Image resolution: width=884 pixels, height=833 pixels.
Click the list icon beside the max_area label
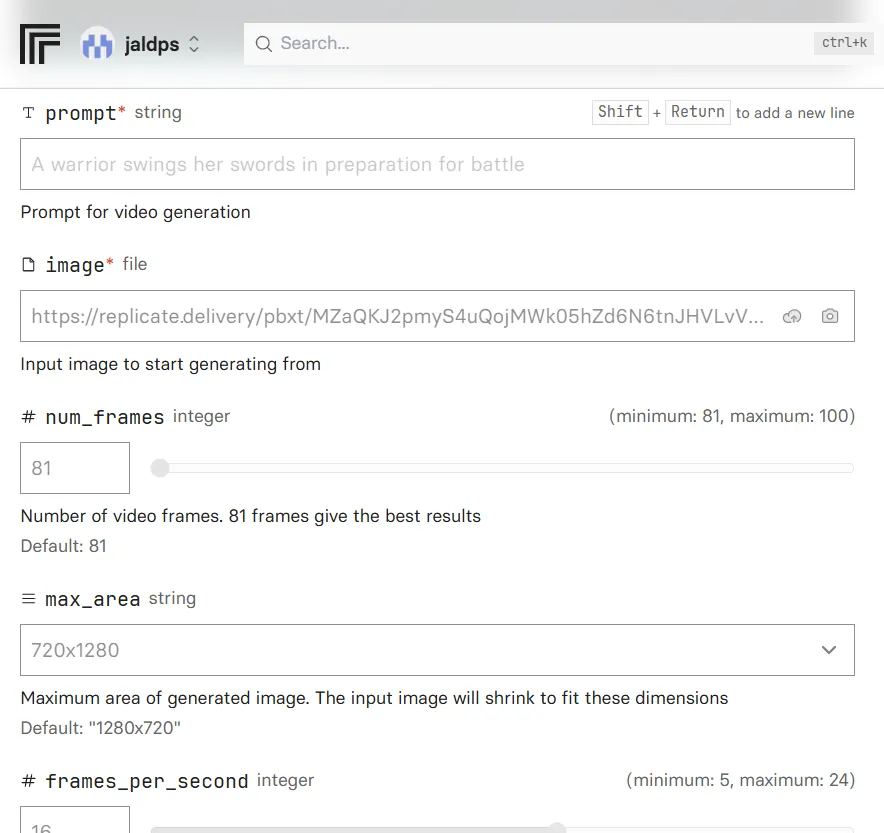click(x=28, y=599)
